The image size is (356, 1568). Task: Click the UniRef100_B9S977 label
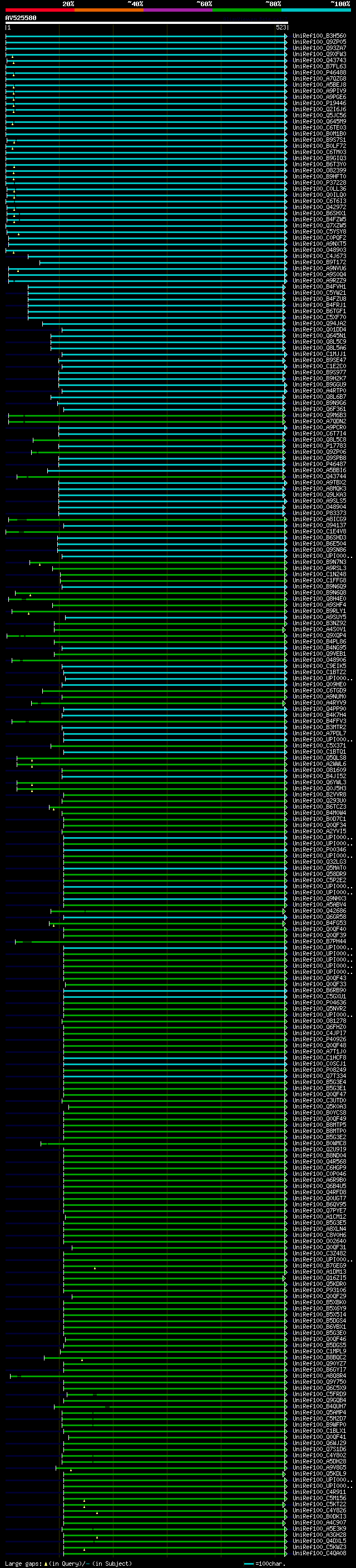click(319, 373)
